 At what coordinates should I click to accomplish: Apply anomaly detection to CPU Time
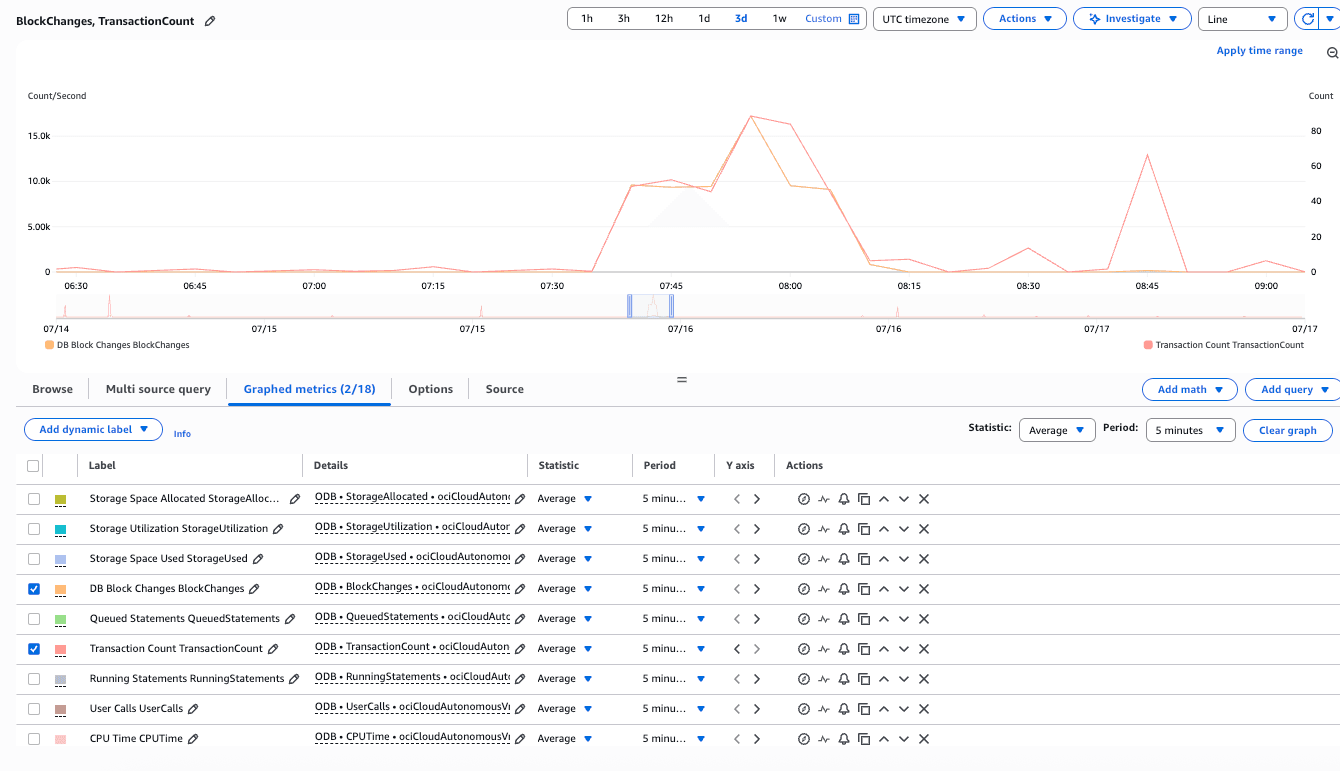(x=824, y=738)
